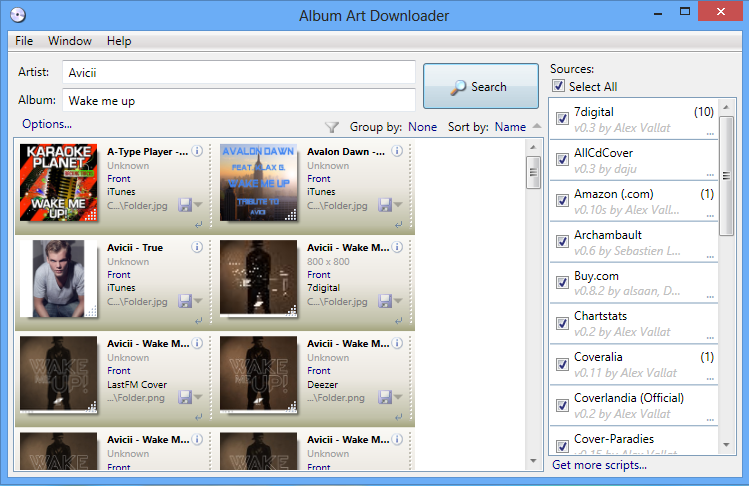Show info for the LastFM Cover result
The image size is (749, 486).
pos(197,343)
